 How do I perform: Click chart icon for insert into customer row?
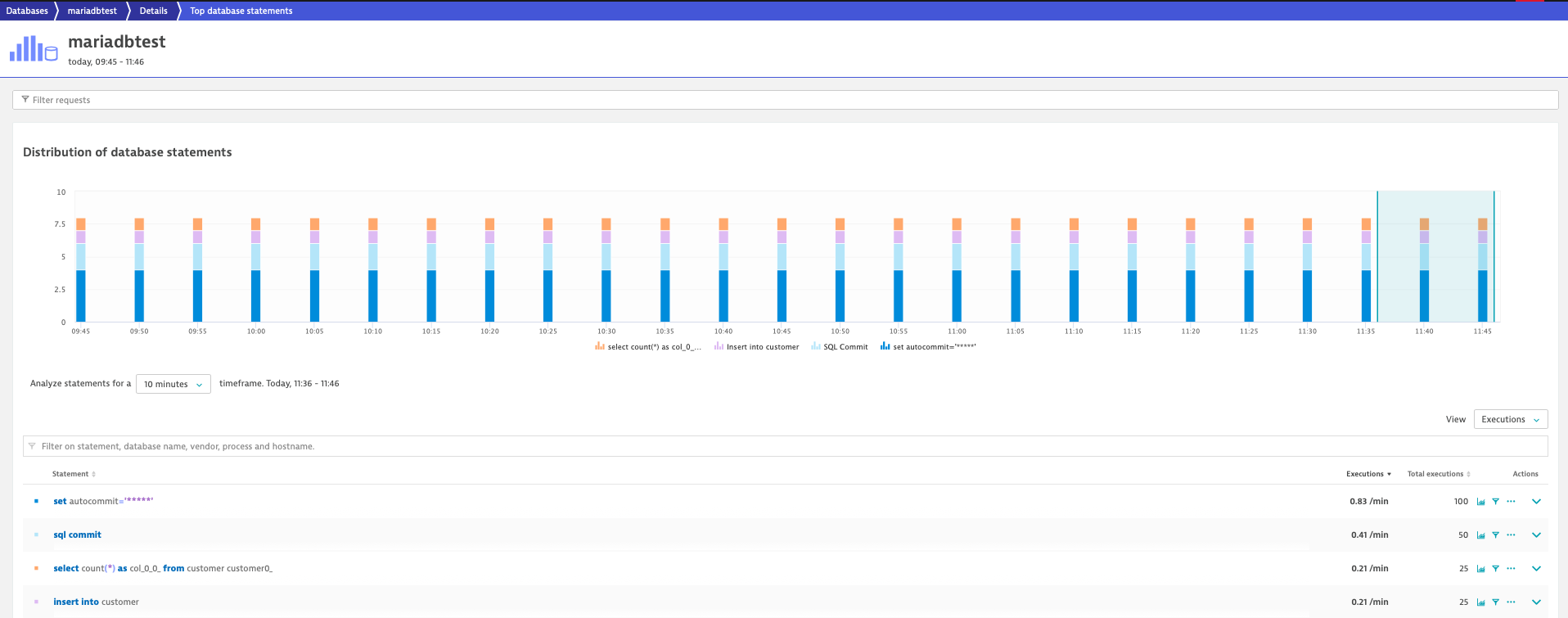point(1480,602)
